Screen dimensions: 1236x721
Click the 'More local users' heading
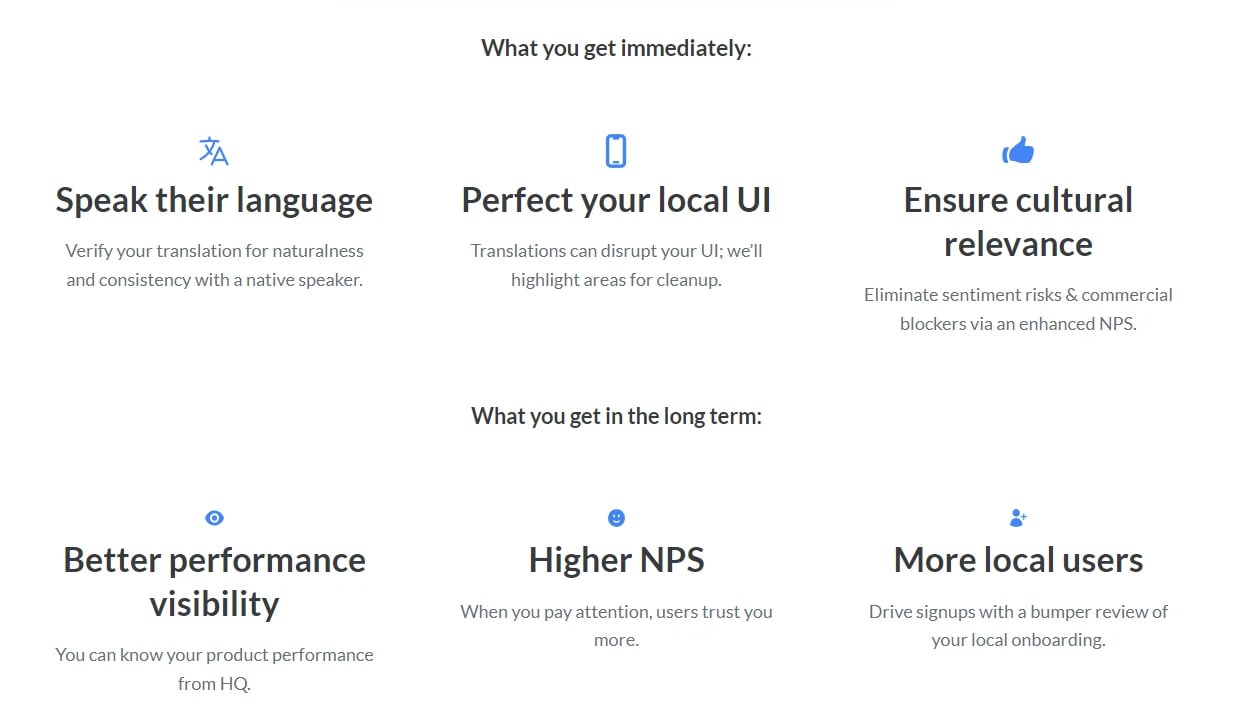[1018, 560]
